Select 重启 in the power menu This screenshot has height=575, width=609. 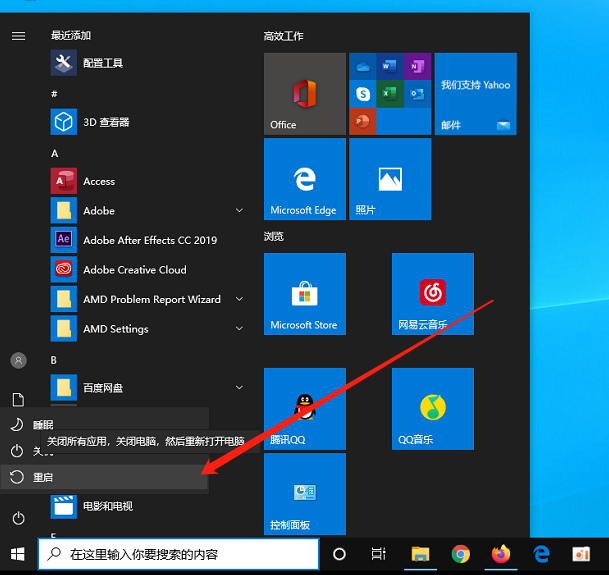(43, 478)
